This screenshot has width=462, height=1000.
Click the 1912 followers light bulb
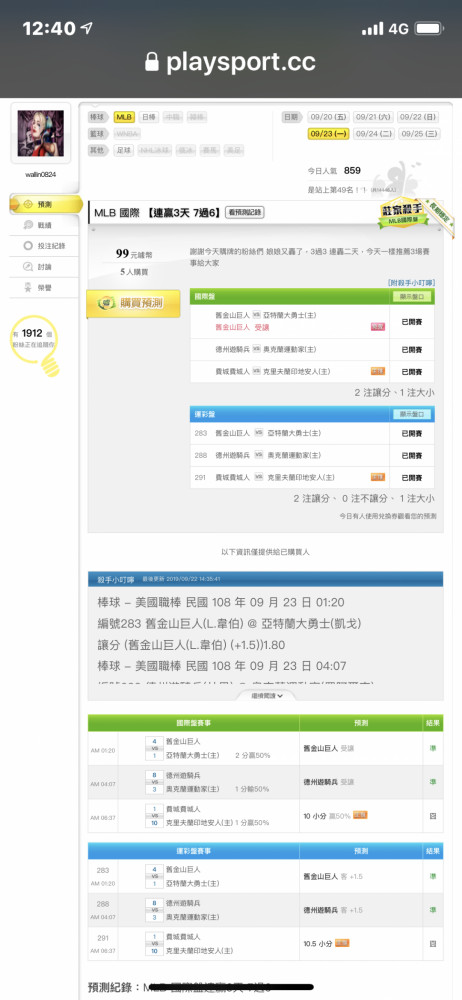coord(37,344)
